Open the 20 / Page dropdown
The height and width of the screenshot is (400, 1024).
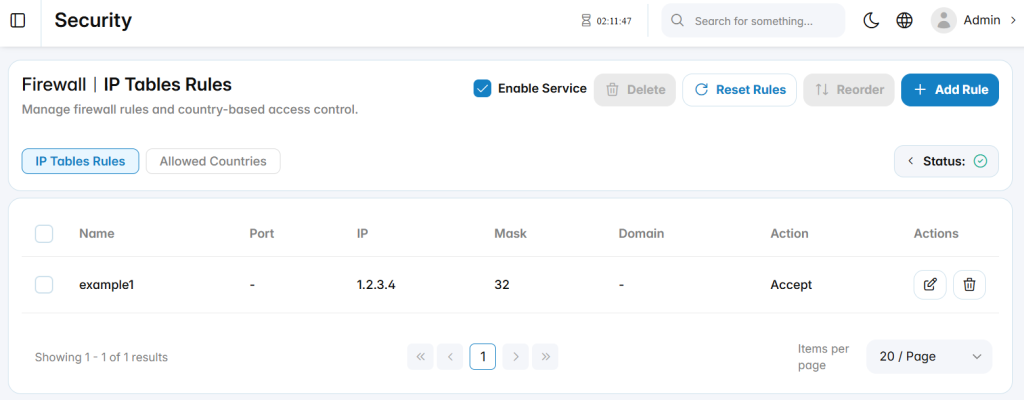[x=929, y=357]
